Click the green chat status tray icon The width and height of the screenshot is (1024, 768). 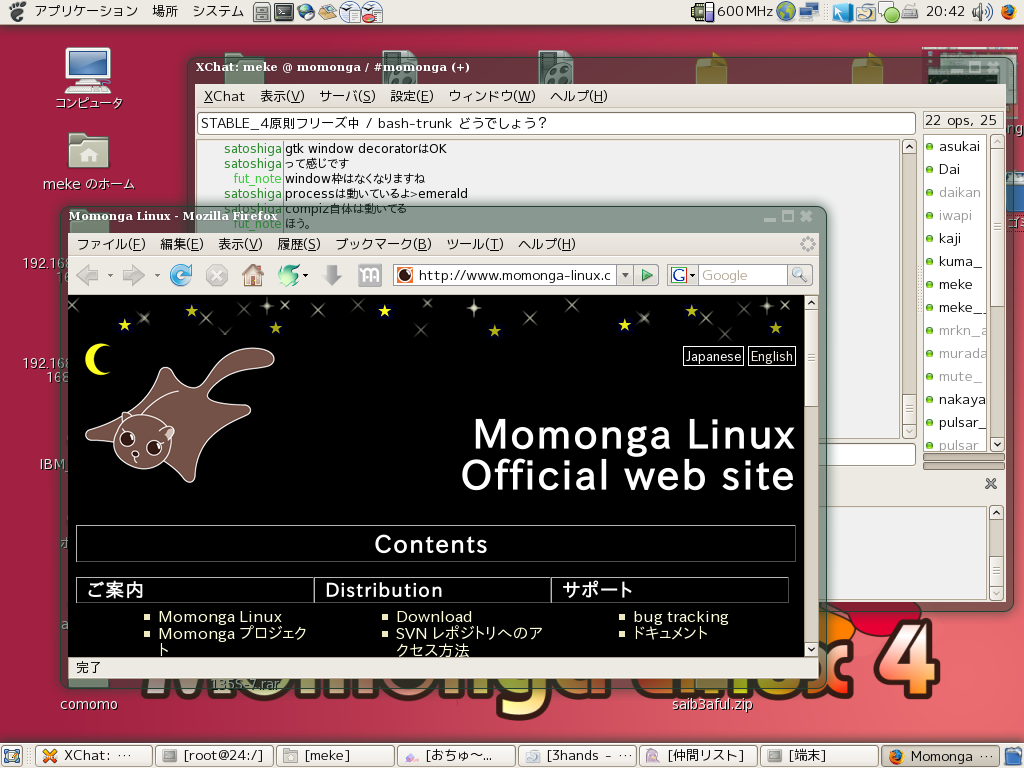(x=890, y=12)
